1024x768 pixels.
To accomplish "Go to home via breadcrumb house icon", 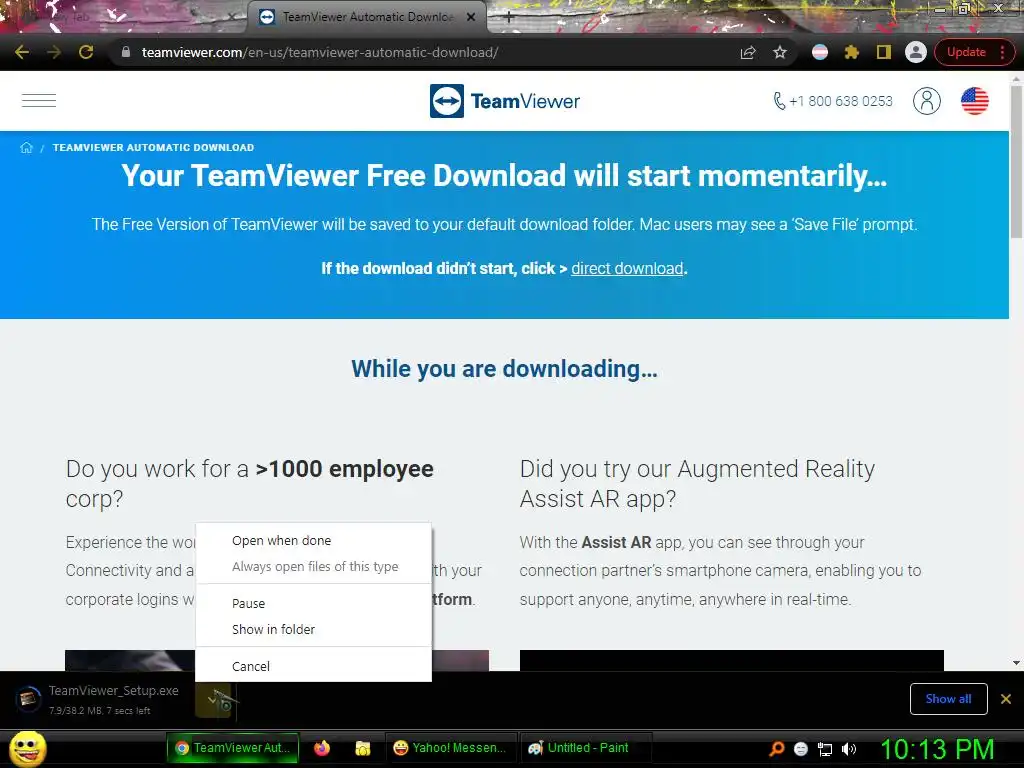I will 26,148.
